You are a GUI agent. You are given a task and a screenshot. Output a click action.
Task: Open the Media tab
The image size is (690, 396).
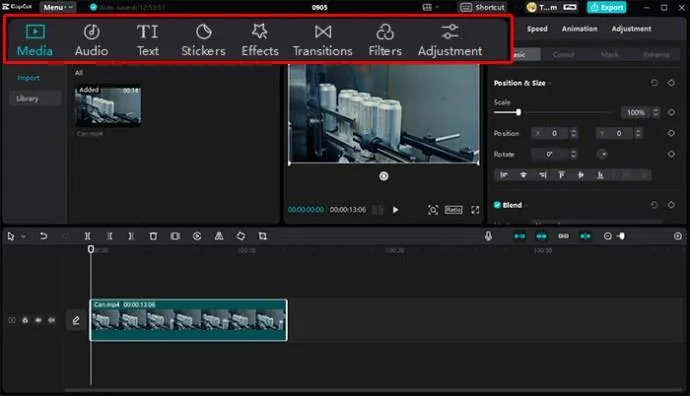coord(35,40)
